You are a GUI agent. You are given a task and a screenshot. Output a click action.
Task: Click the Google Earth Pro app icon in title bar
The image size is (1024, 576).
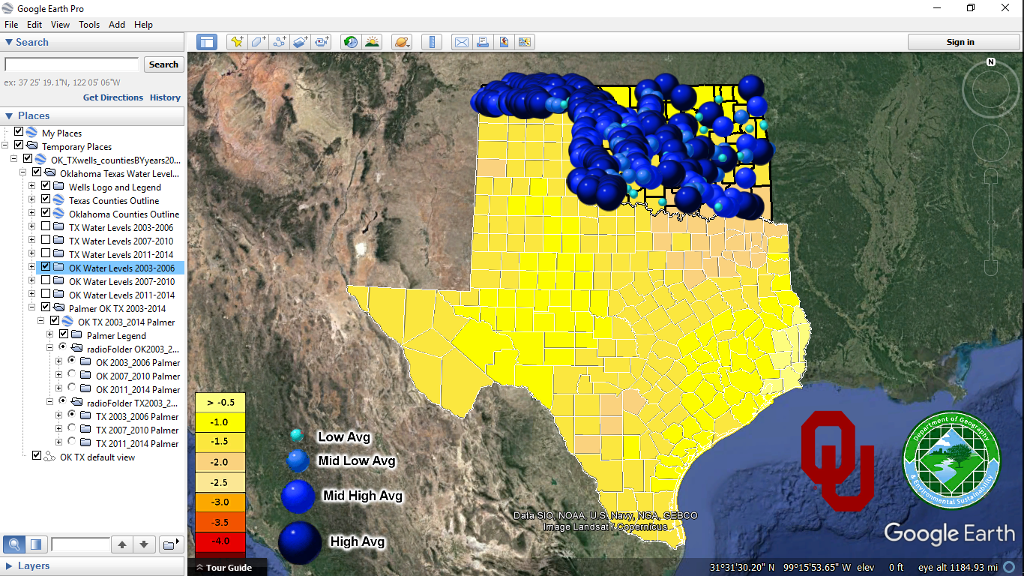tap(8, 8)
